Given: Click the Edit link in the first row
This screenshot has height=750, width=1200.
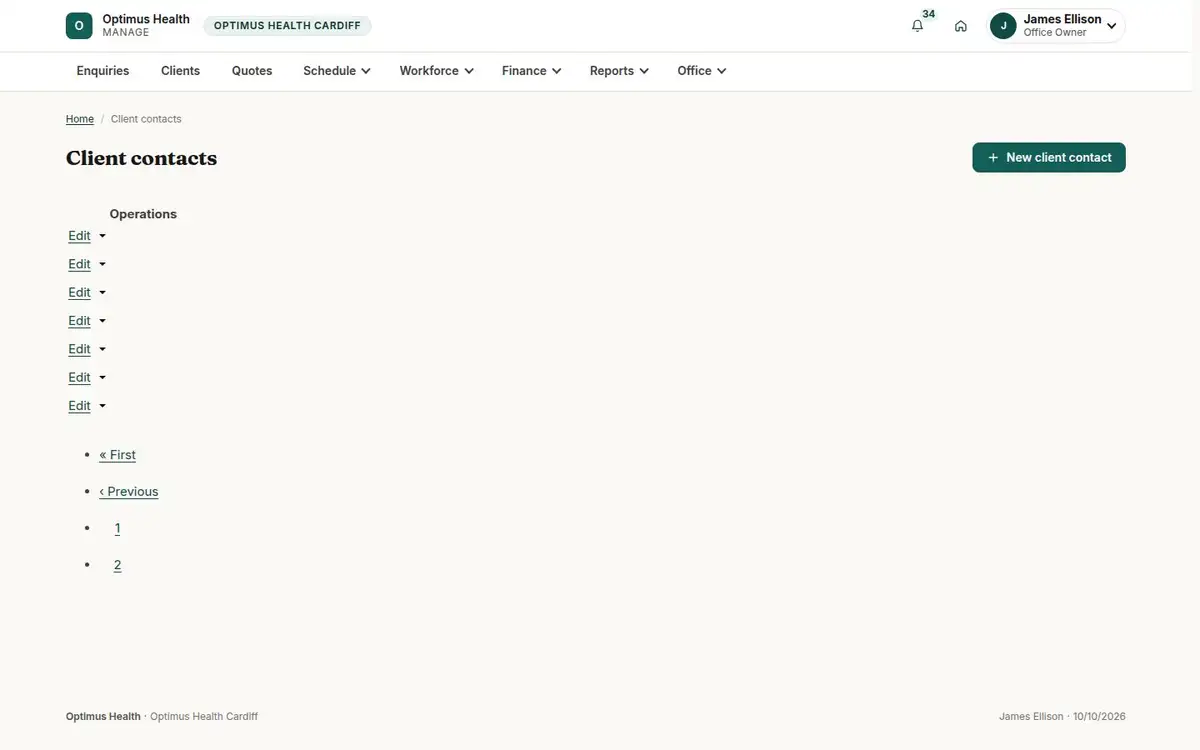Looking at the screenshot, I should pyautogui.click(x=79, y=236).
